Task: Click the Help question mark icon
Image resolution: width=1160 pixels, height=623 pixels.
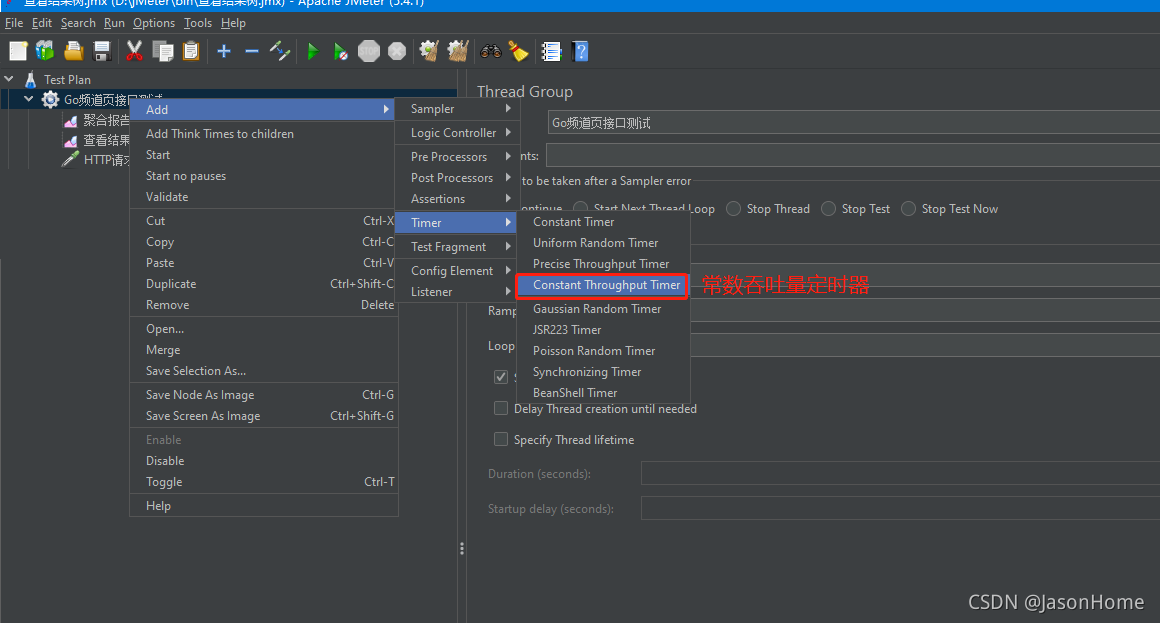Action: click(x=581, y=51)
